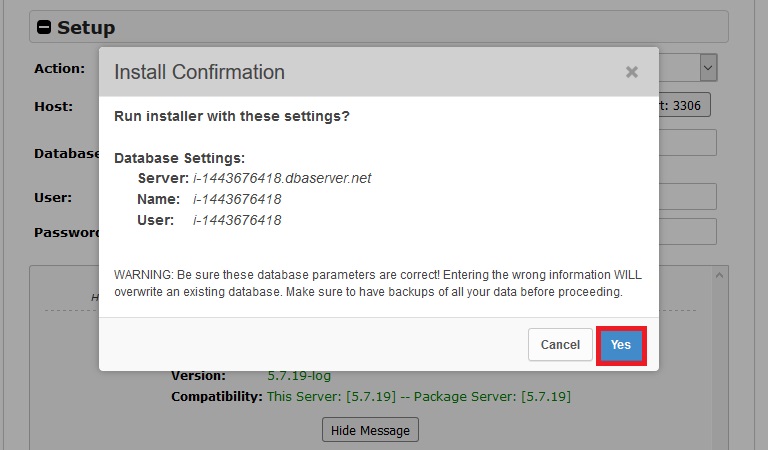Focus the Database name input field
The width and height of the screenshot is (768, 450).
tap(687, 142)
